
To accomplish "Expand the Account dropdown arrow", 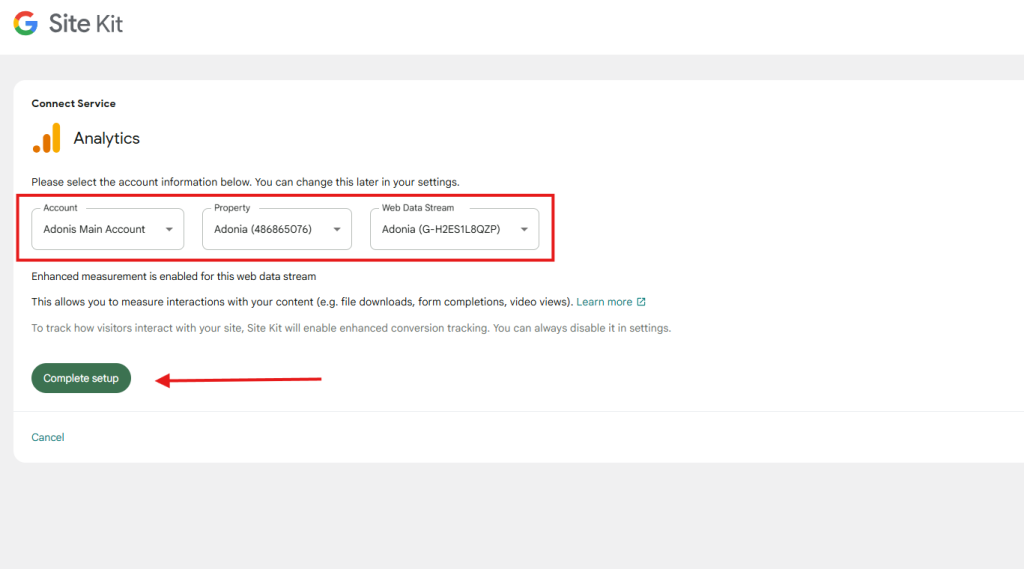I will (169, 230).
